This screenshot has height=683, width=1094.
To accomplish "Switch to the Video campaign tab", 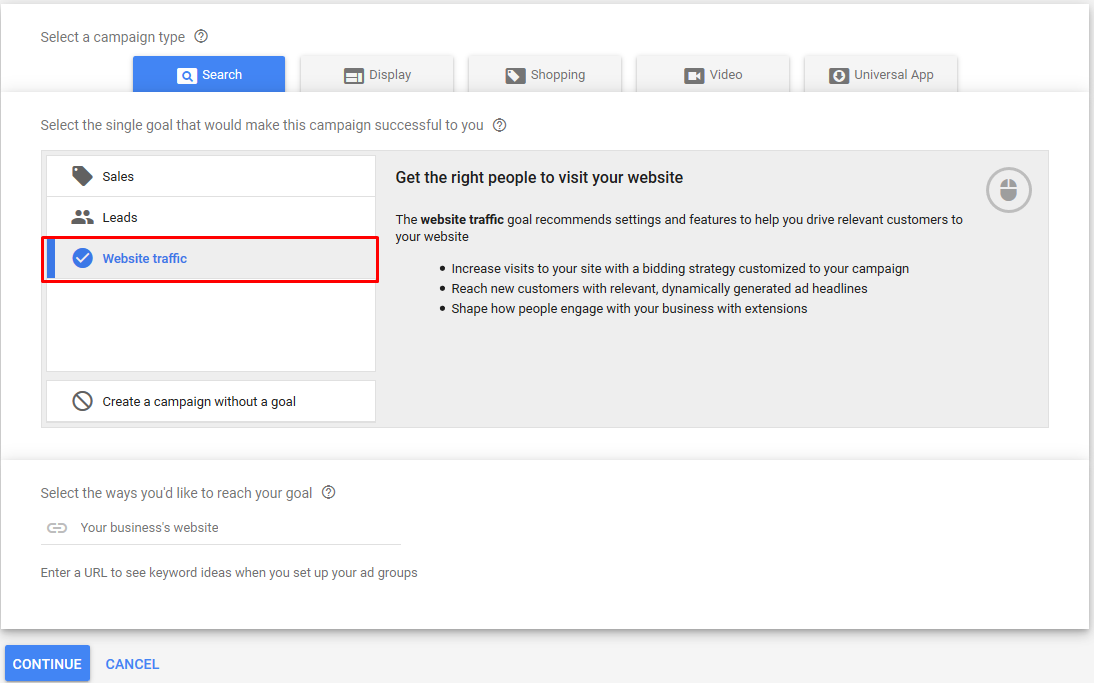I will pos(712,74).
